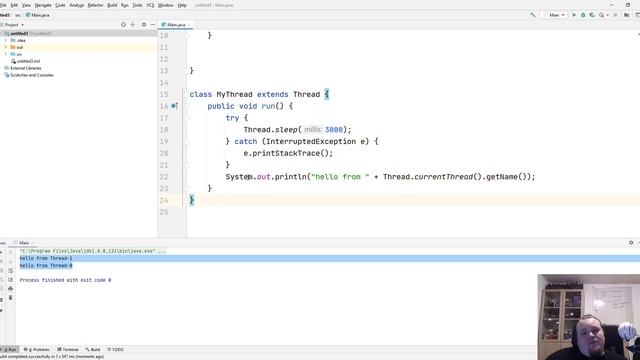Open the Navigate menu
Image resolution: width=640 pixels, height=360 pixels.
pos(43,5)
